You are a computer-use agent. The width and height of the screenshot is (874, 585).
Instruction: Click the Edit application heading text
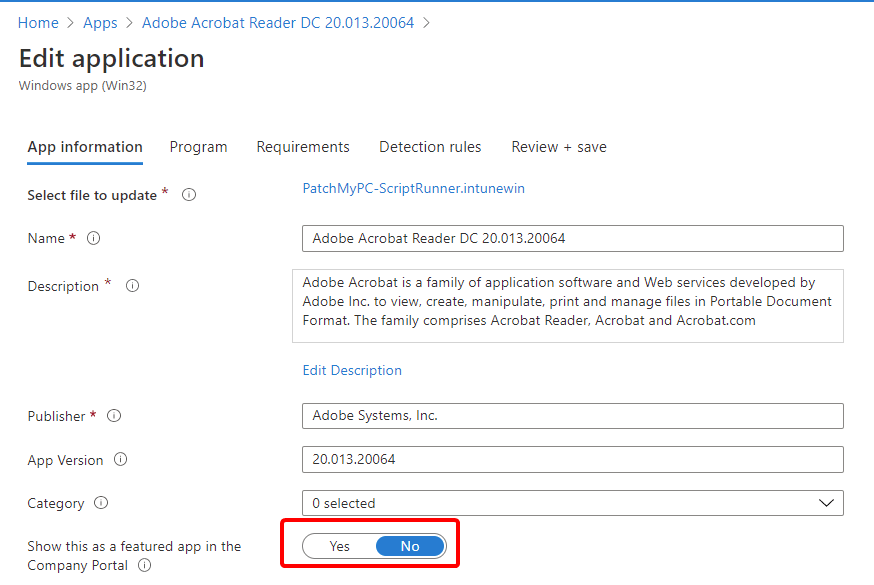[111, 58]
